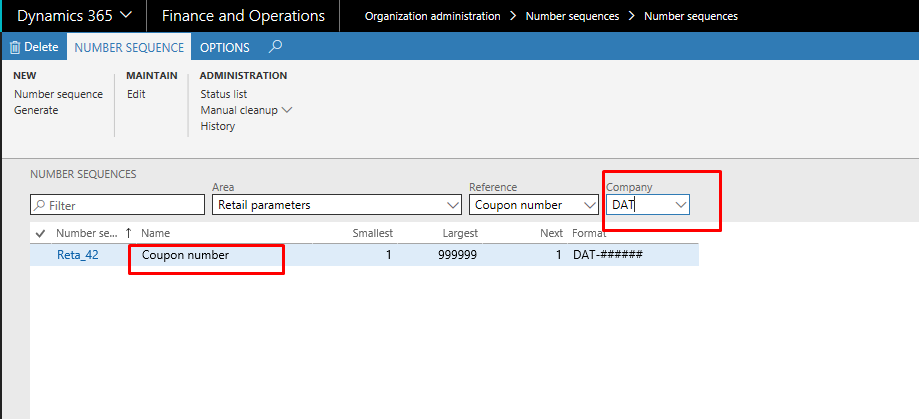Expand the Area dropdown for Retail parameters

click(x=452, y=205)
